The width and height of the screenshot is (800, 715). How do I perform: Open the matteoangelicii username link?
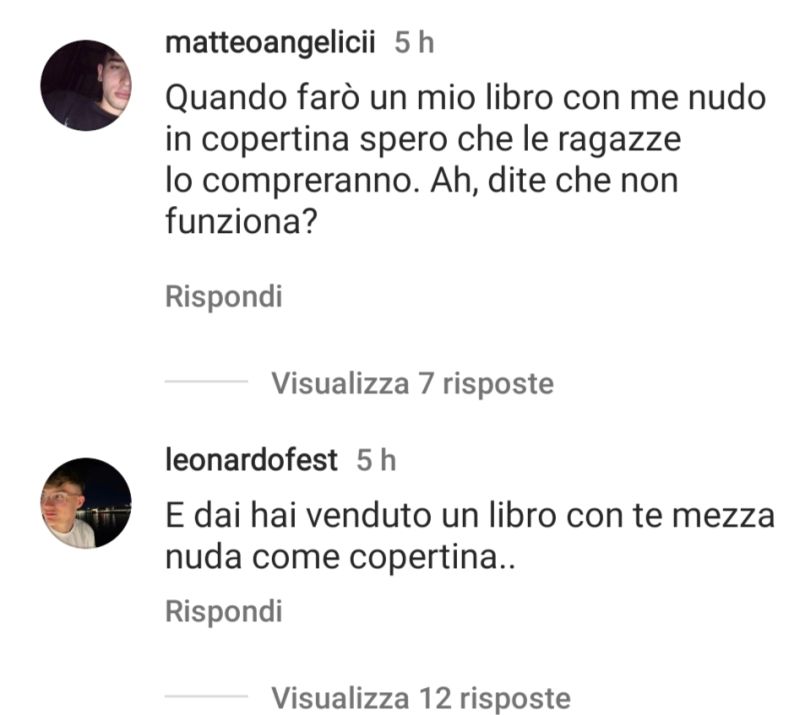click(x=270, y=42)
